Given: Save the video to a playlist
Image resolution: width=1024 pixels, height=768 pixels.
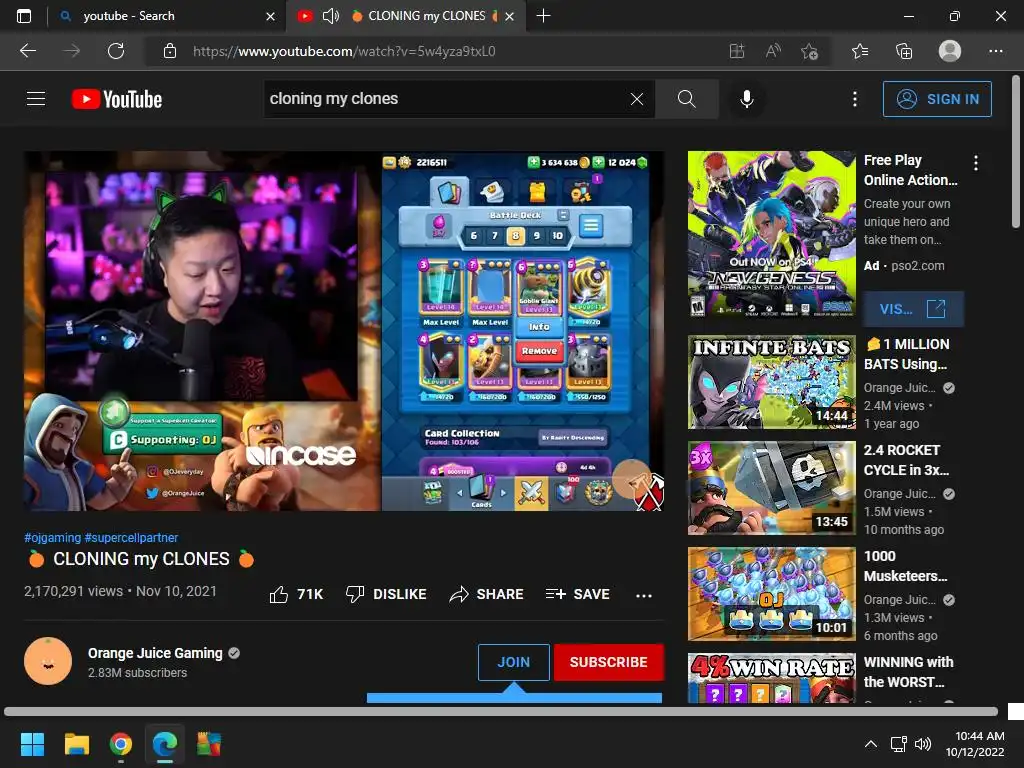Looking at the screenshot, I should [577, 594].
